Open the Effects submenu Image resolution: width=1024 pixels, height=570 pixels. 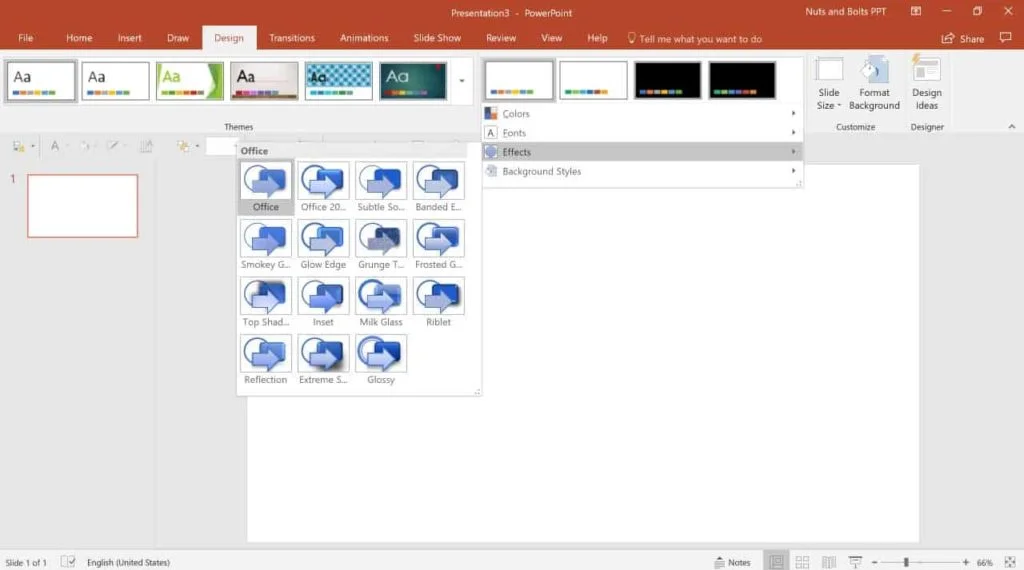(x=643, y=151)
